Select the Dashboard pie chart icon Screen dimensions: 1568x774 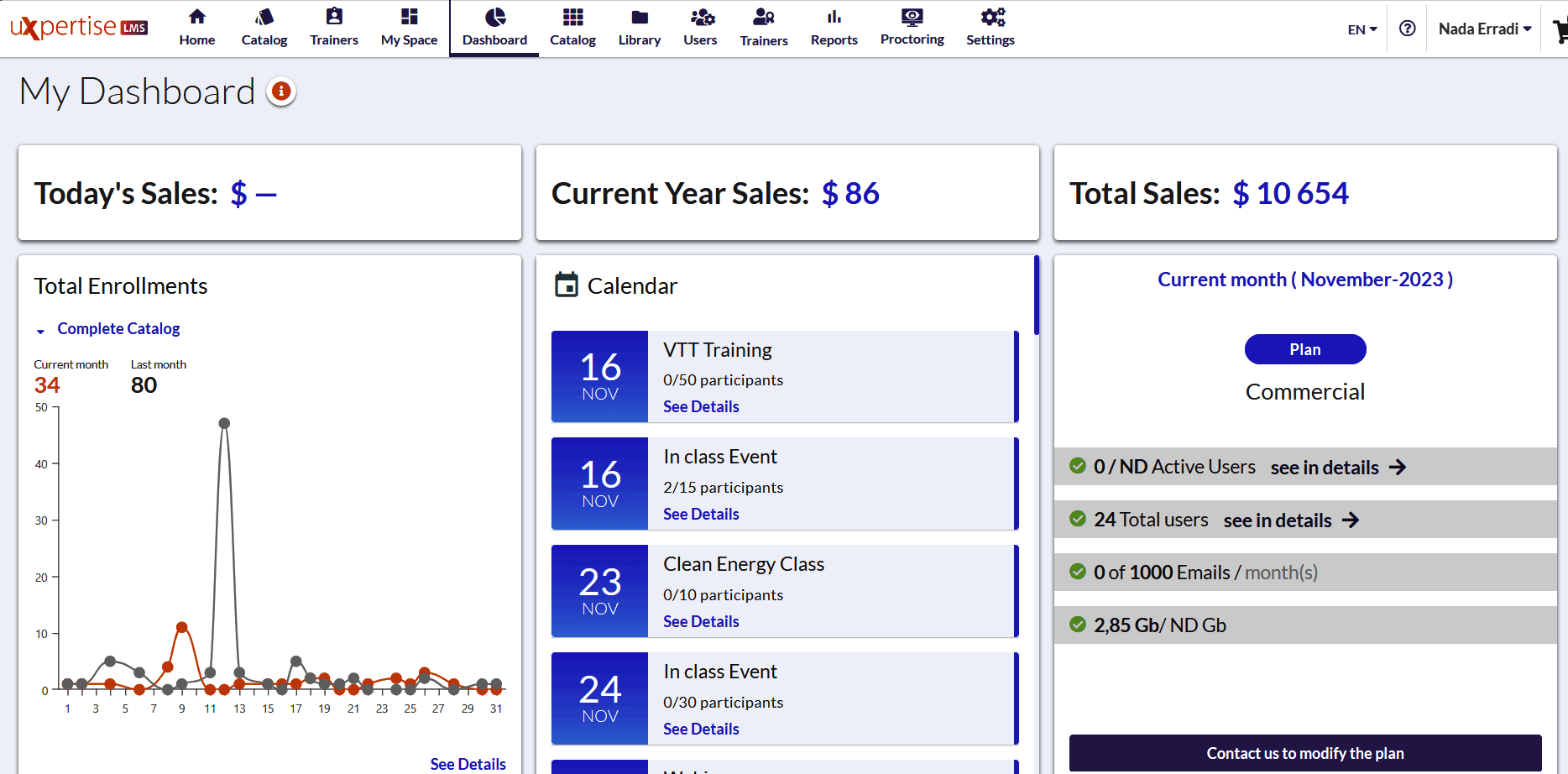pos(495,16)
